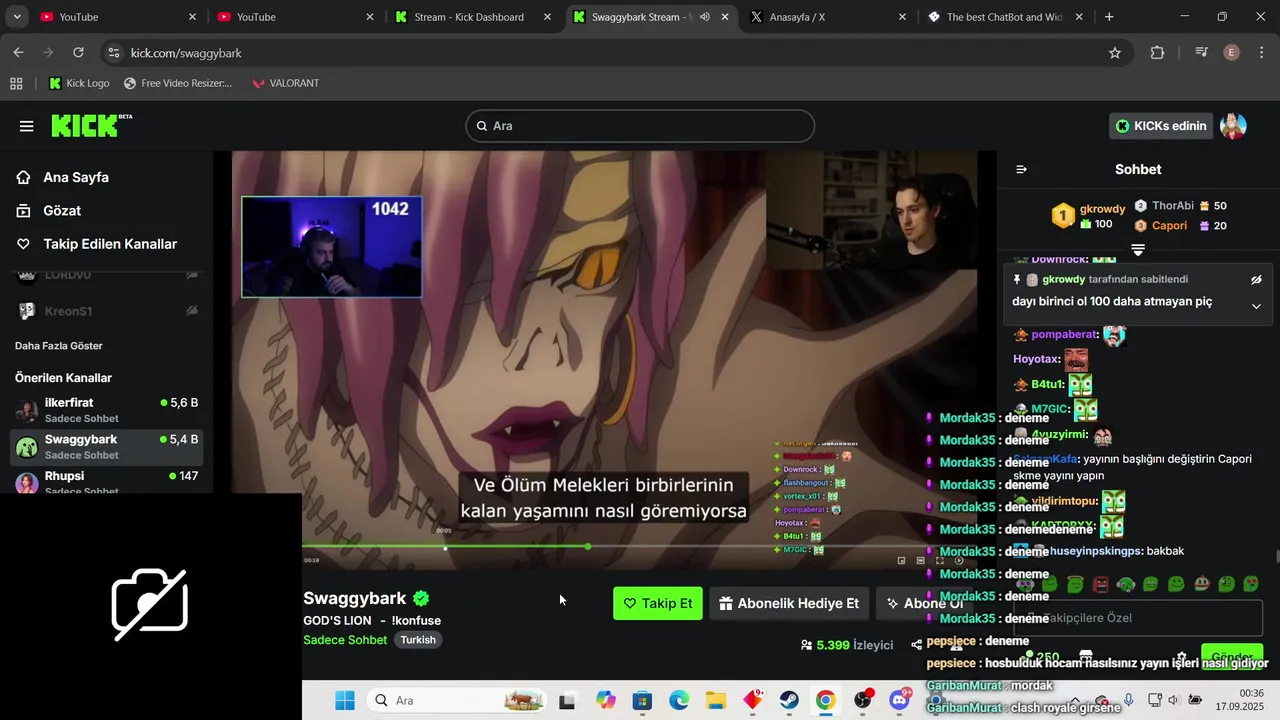1280x720 pixels.
Task: Click the Turkish language tag
Action: [x=418, y=640]
